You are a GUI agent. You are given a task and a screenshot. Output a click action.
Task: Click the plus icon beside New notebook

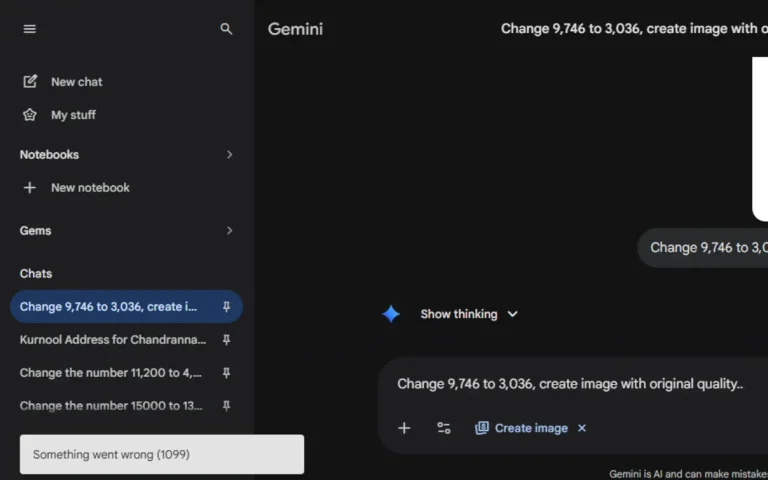(29, 188)
